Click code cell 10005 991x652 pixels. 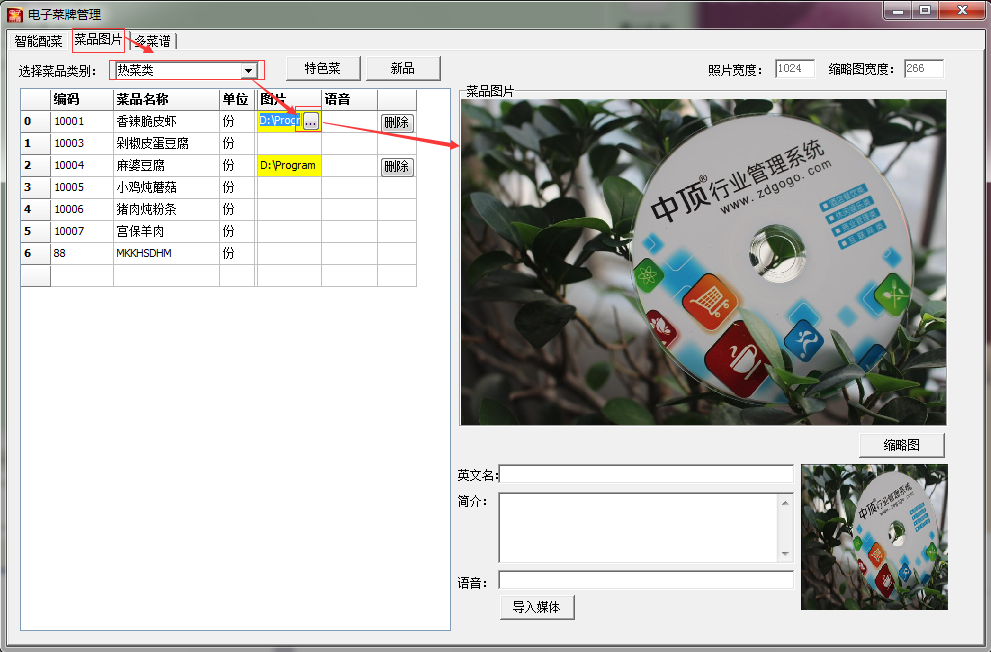[x=82, y=188]
